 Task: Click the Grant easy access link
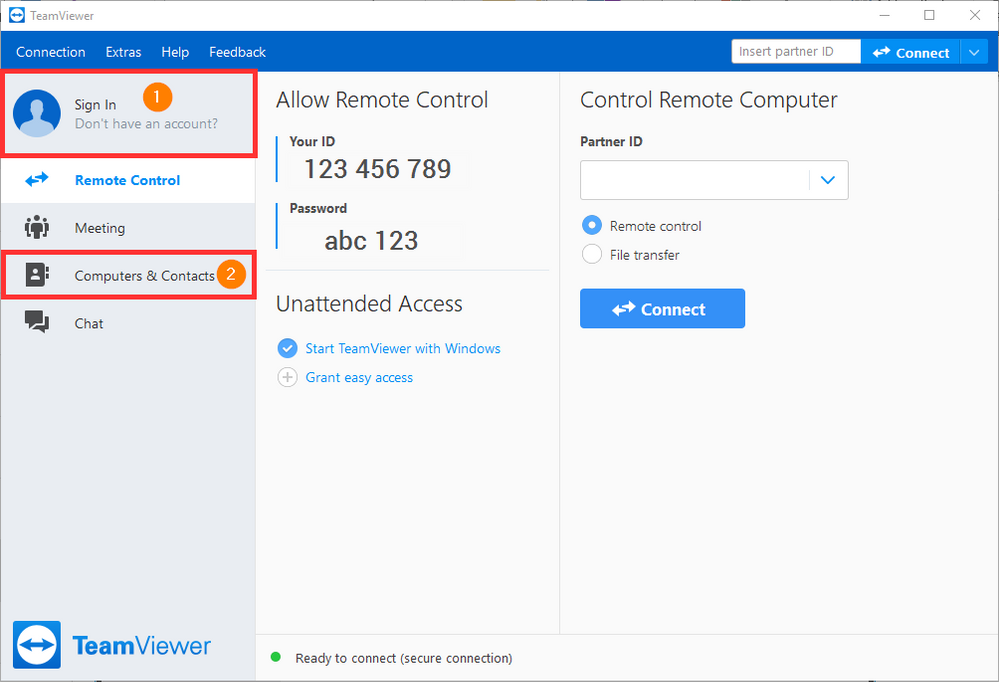coord(359,377)
